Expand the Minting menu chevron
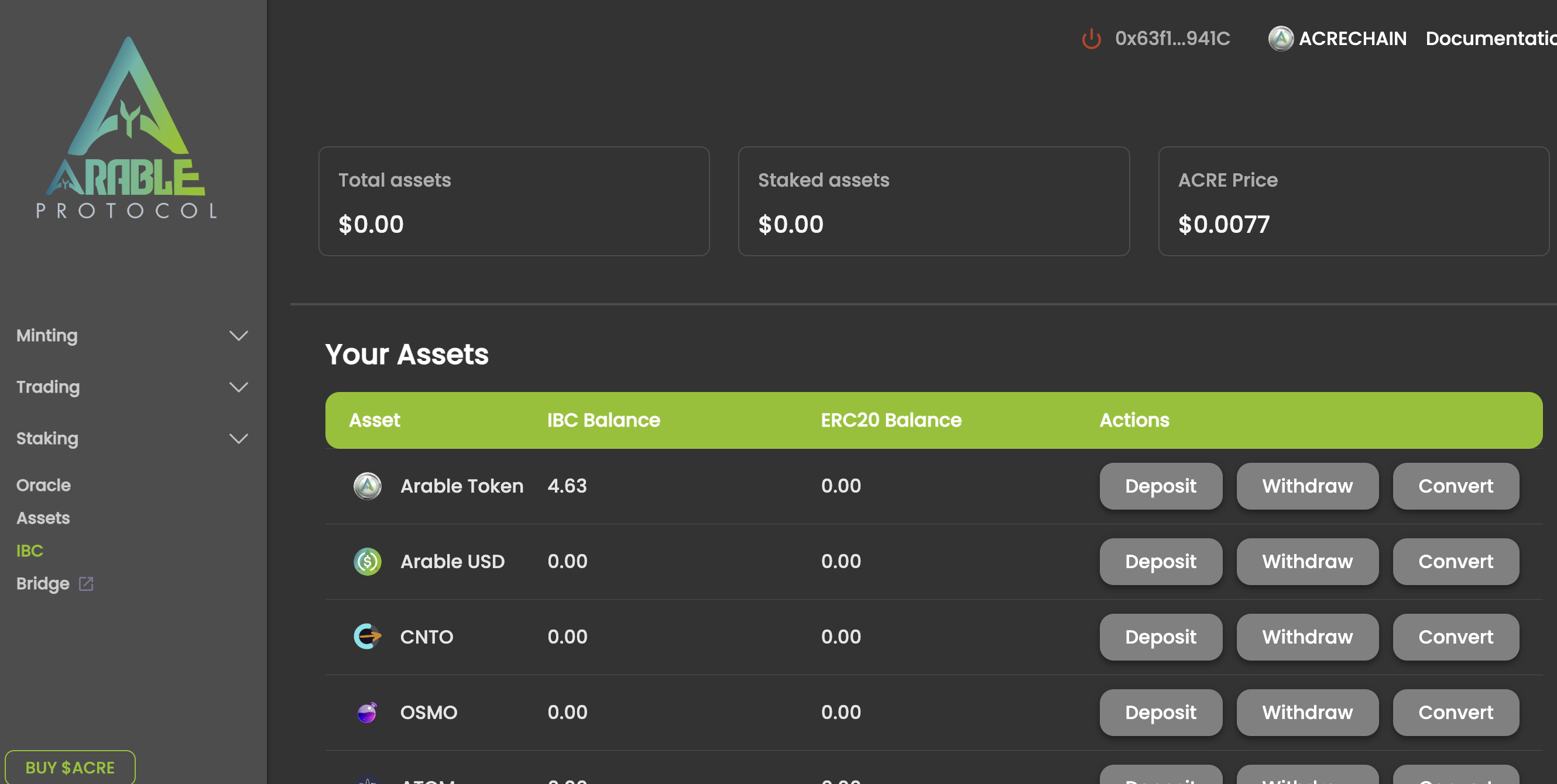 click(x=239, y=336)
